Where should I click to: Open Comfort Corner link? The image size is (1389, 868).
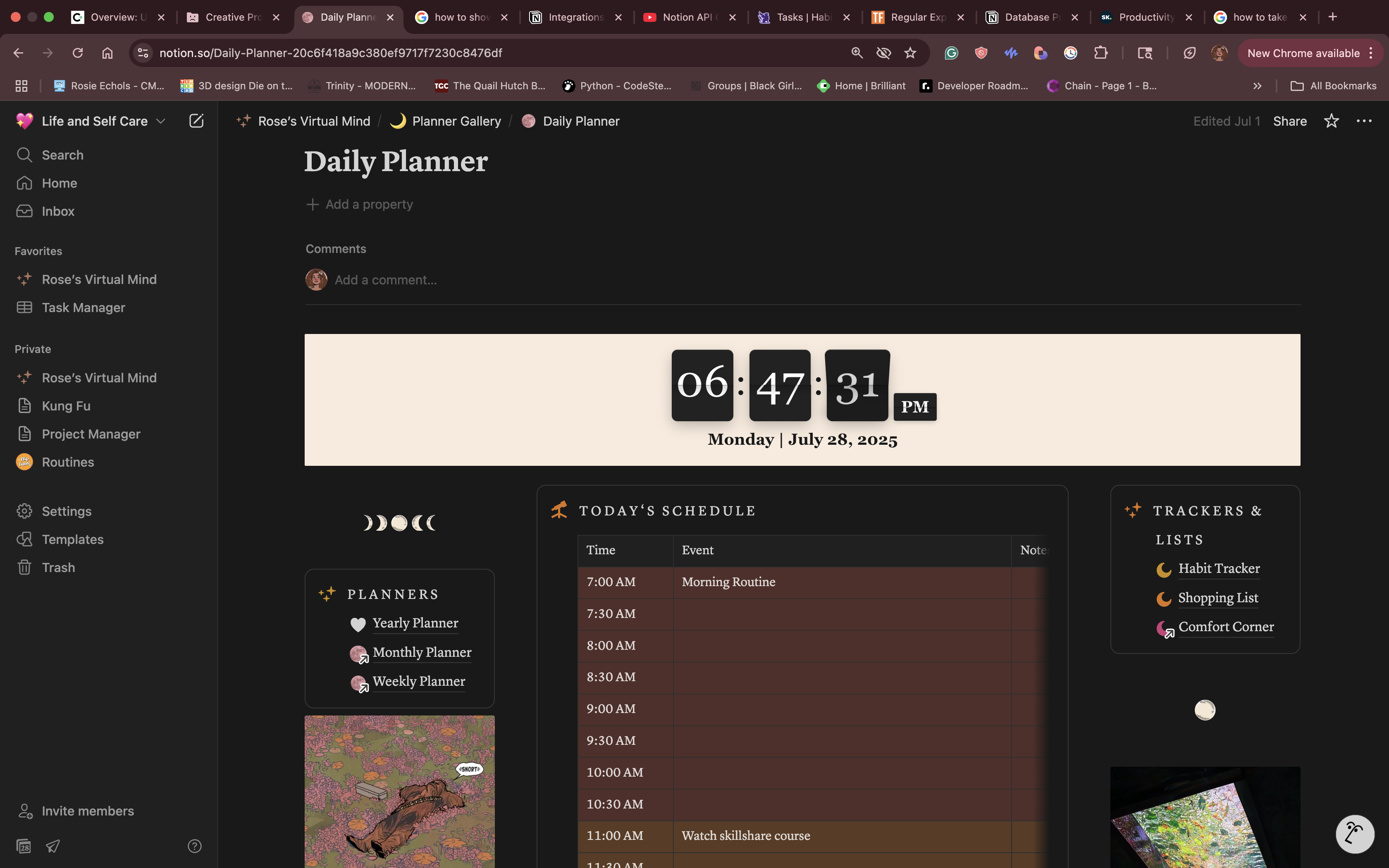(x=1226, y=627)
